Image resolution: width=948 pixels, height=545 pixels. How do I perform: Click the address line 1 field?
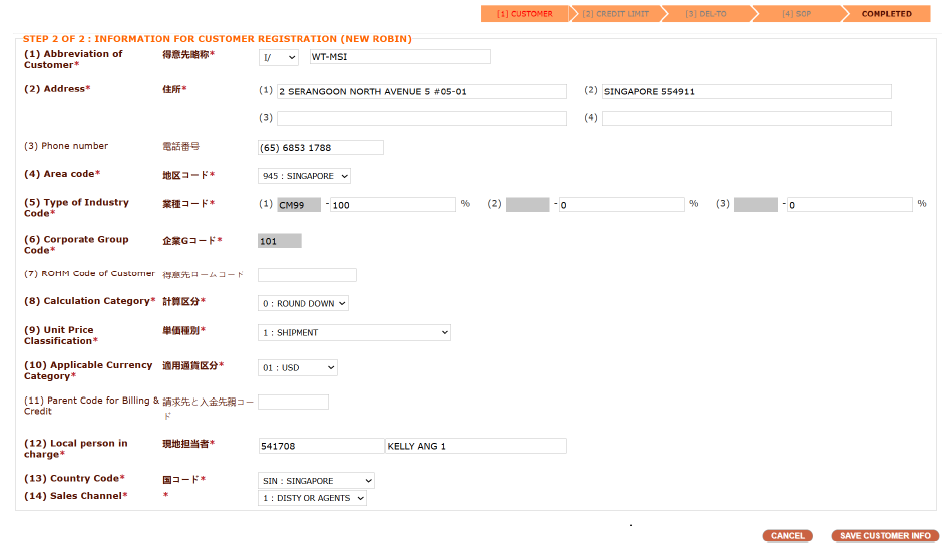tap(421, 91)
